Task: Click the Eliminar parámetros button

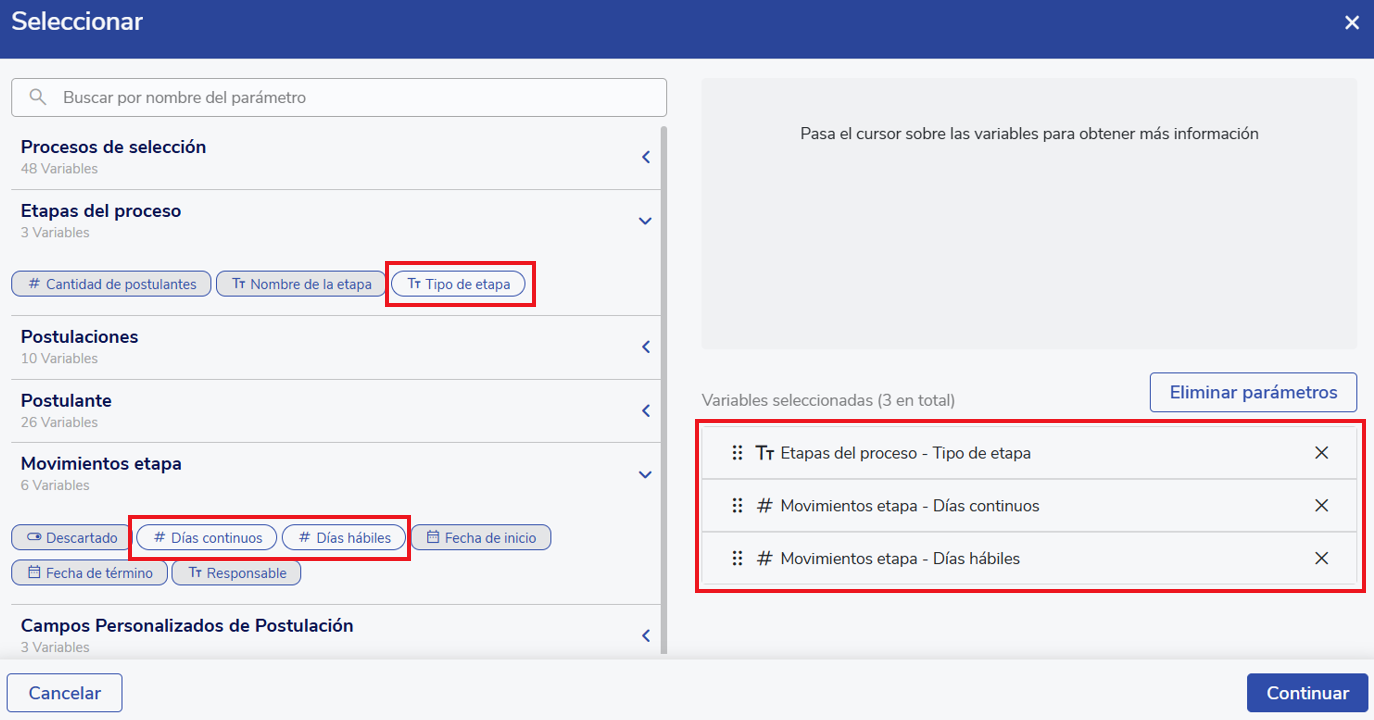Action: click(x=1253, y=392)
